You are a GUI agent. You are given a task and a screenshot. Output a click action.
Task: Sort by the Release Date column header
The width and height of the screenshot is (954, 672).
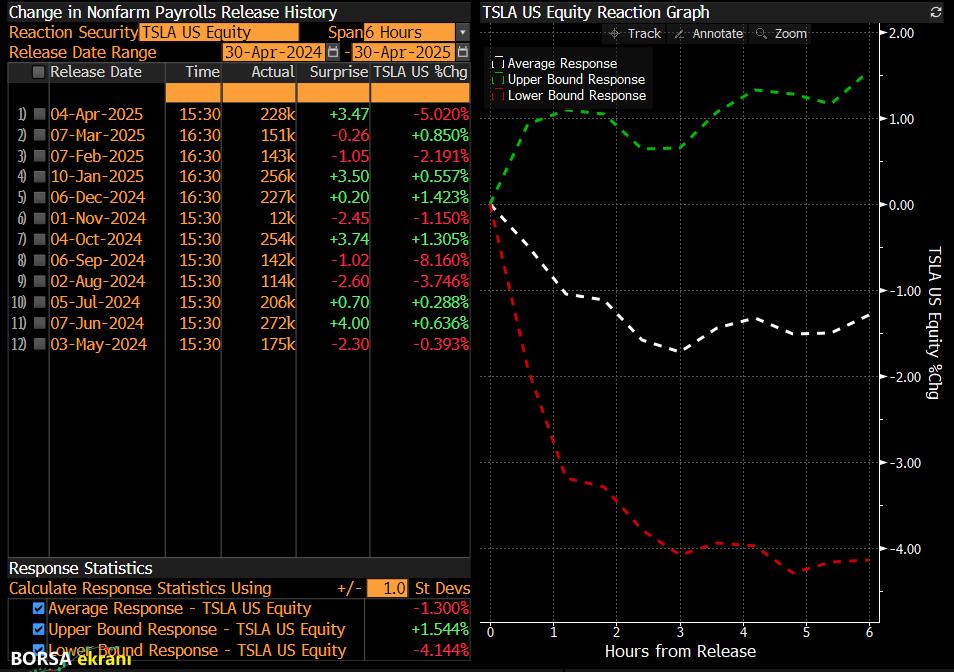click(96, 72)
